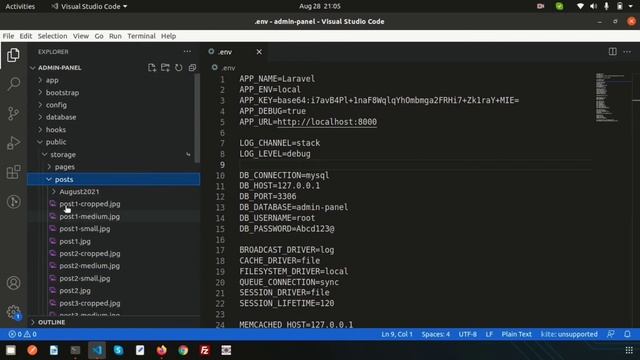Open Chrome from the taskbar
640x360 pixels.
(183, 350)
